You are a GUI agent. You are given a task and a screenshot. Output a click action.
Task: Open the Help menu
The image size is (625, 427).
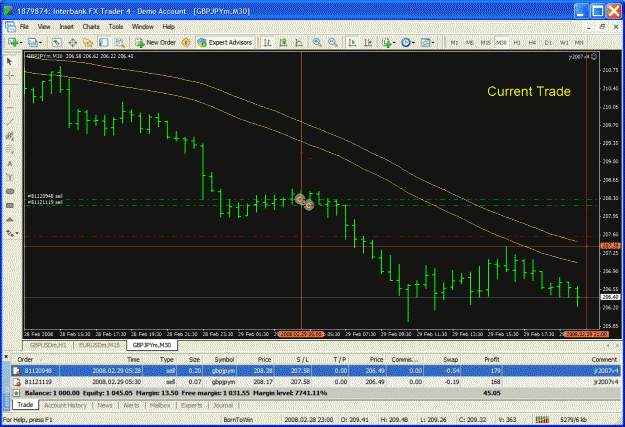[169, 27]
